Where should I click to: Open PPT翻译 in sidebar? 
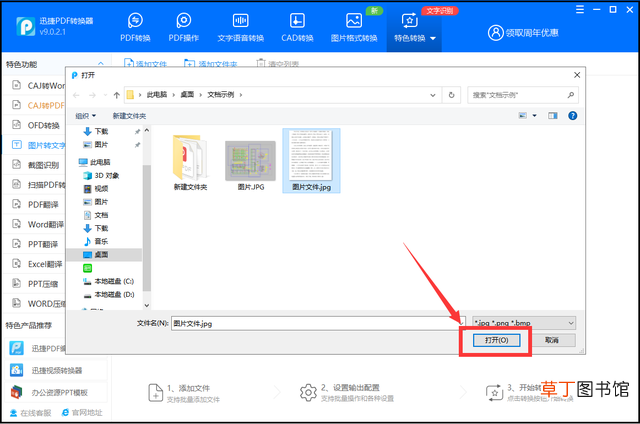click(36, 244)
